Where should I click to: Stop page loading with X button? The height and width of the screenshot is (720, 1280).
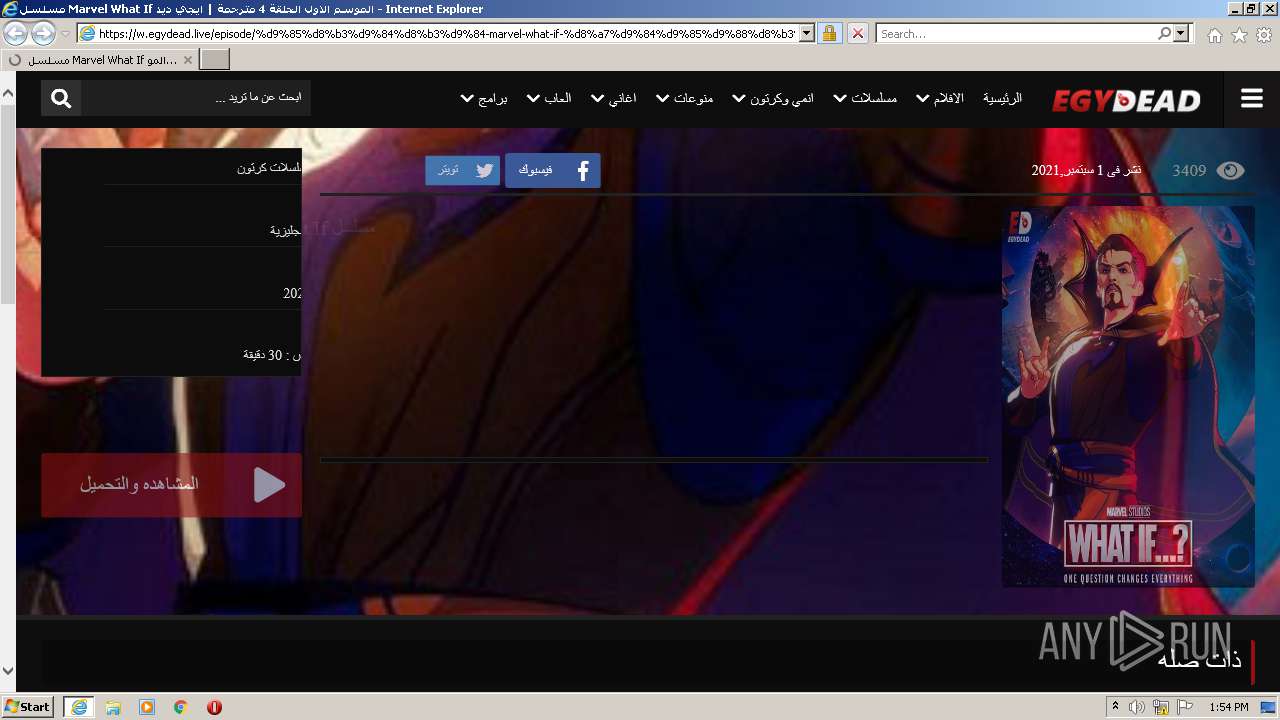click(x=857, y=33)
